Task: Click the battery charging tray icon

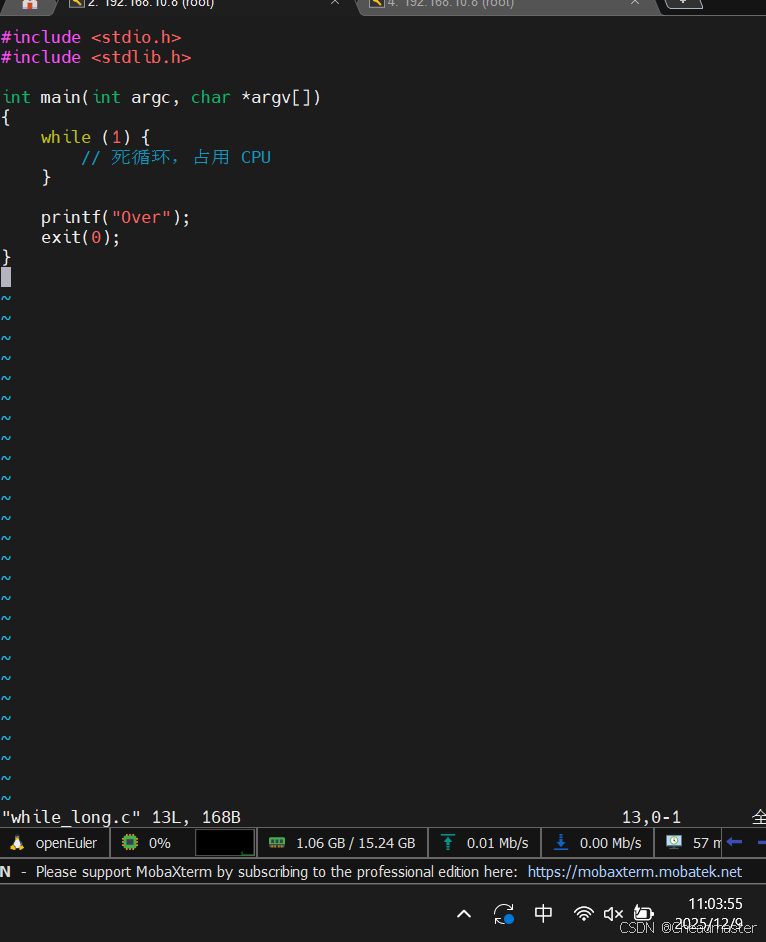Action: coord(643,914)
